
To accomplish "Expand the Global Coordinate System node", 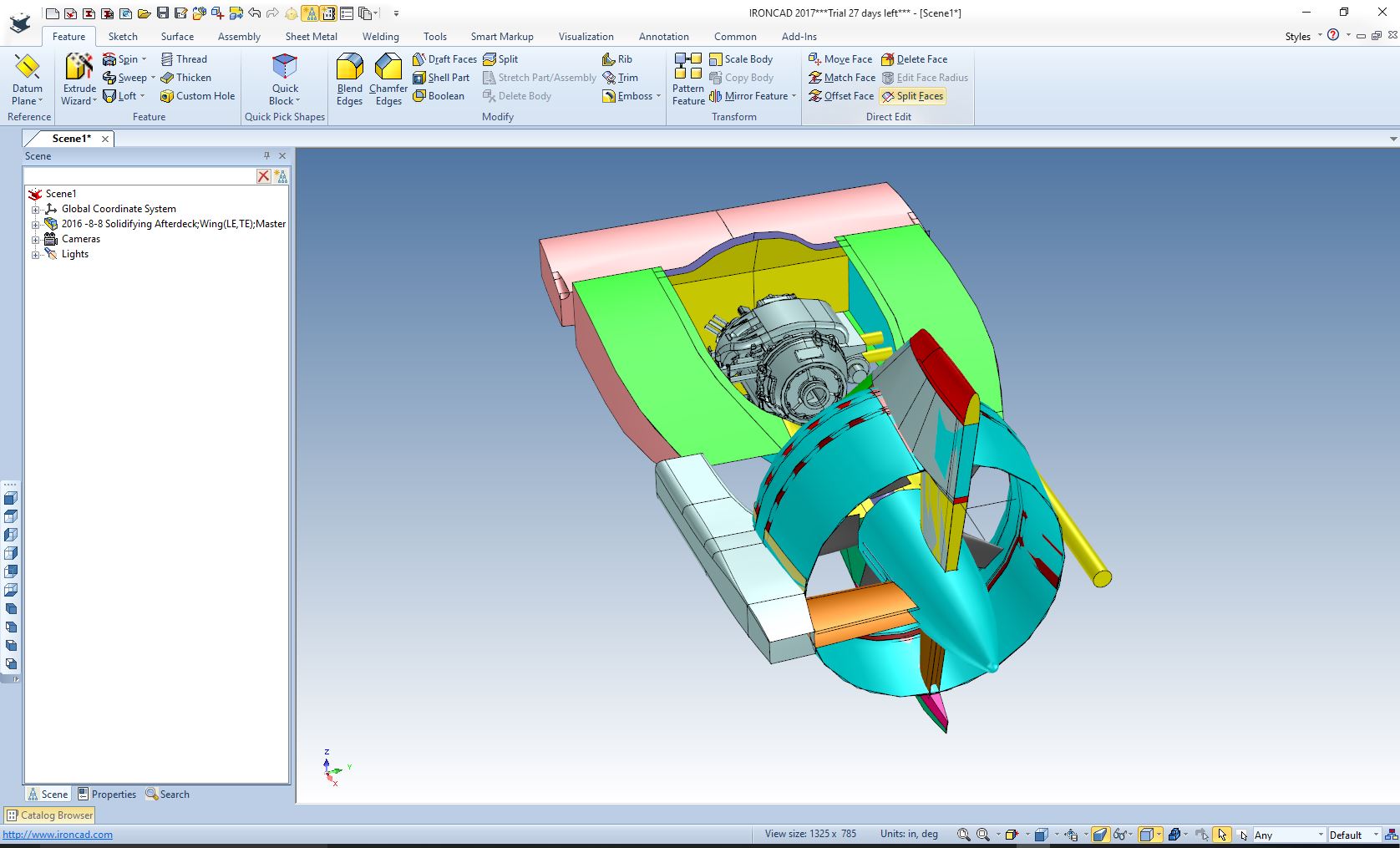I will coord(36,209).
